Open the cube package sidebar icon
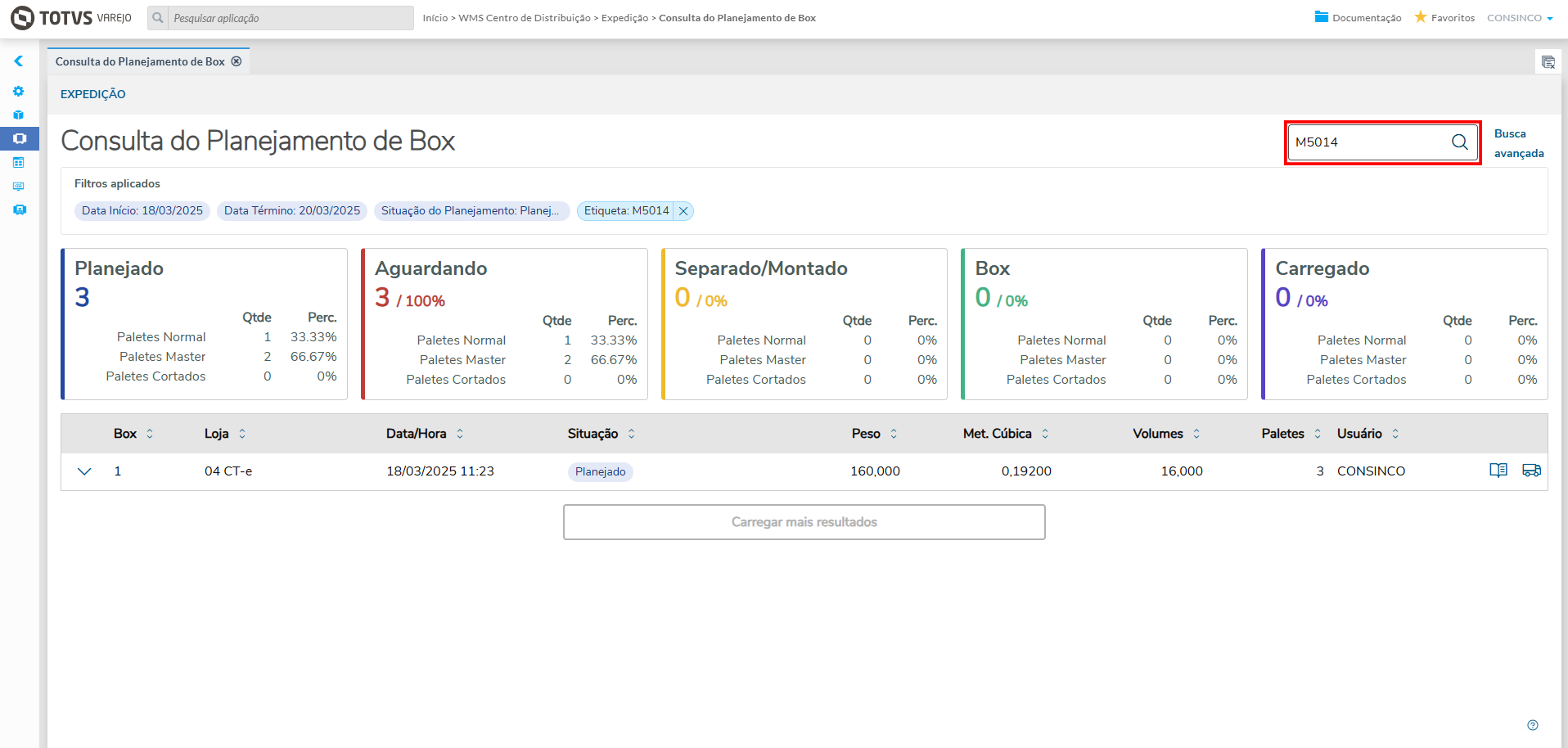Image resolution: width=1568 pixels, height=748 pixels. click(19, 115)
